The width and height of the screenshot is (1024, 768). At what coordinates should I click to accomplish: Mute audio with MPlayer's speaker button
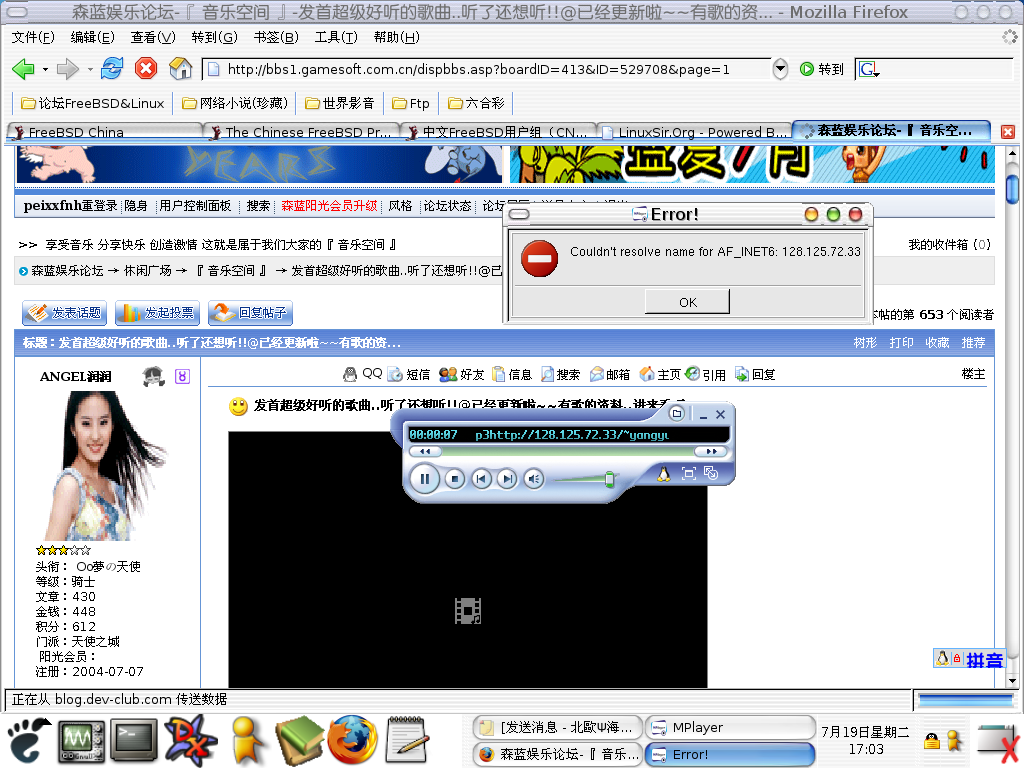(x=534, y=479)
